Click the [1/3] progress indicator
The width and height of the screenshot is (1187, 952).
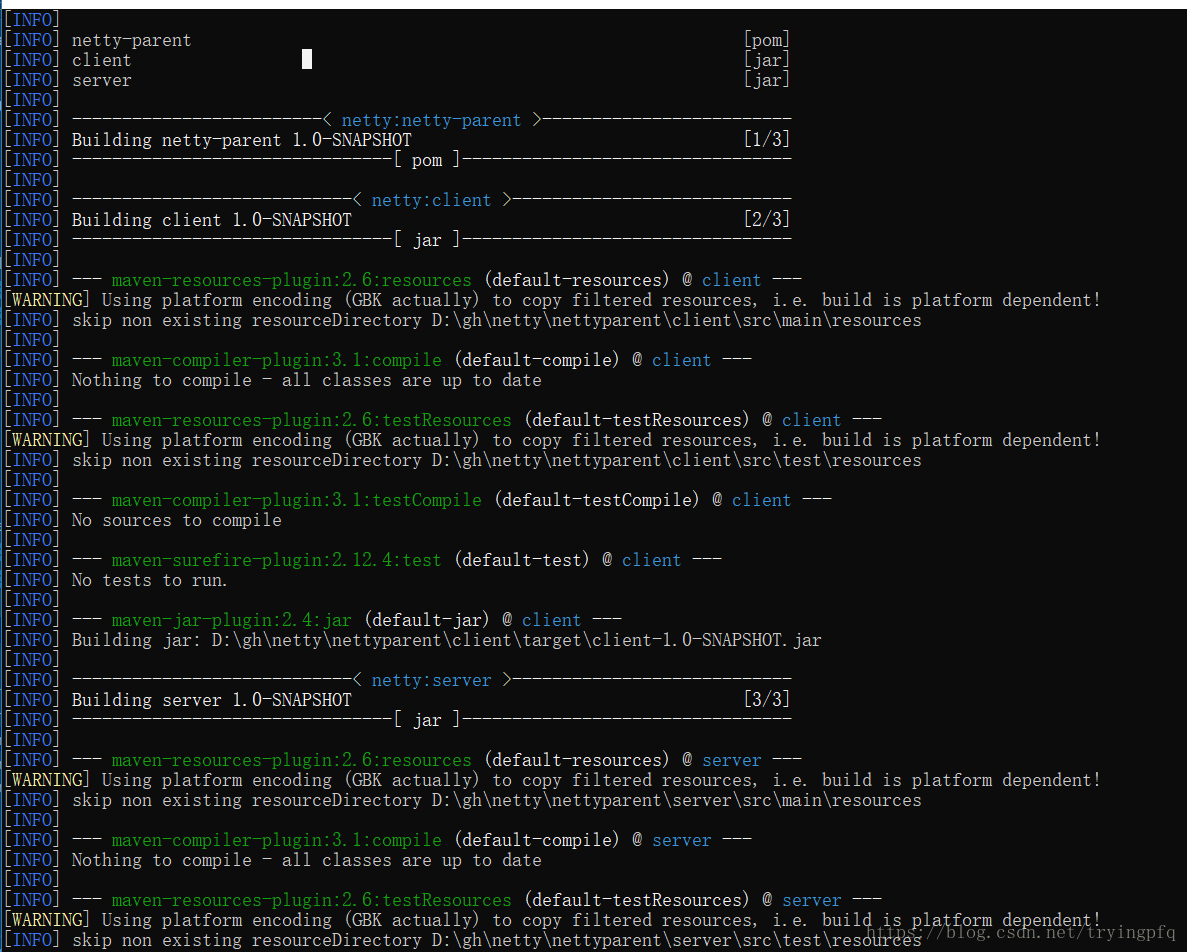pos(766,139)
